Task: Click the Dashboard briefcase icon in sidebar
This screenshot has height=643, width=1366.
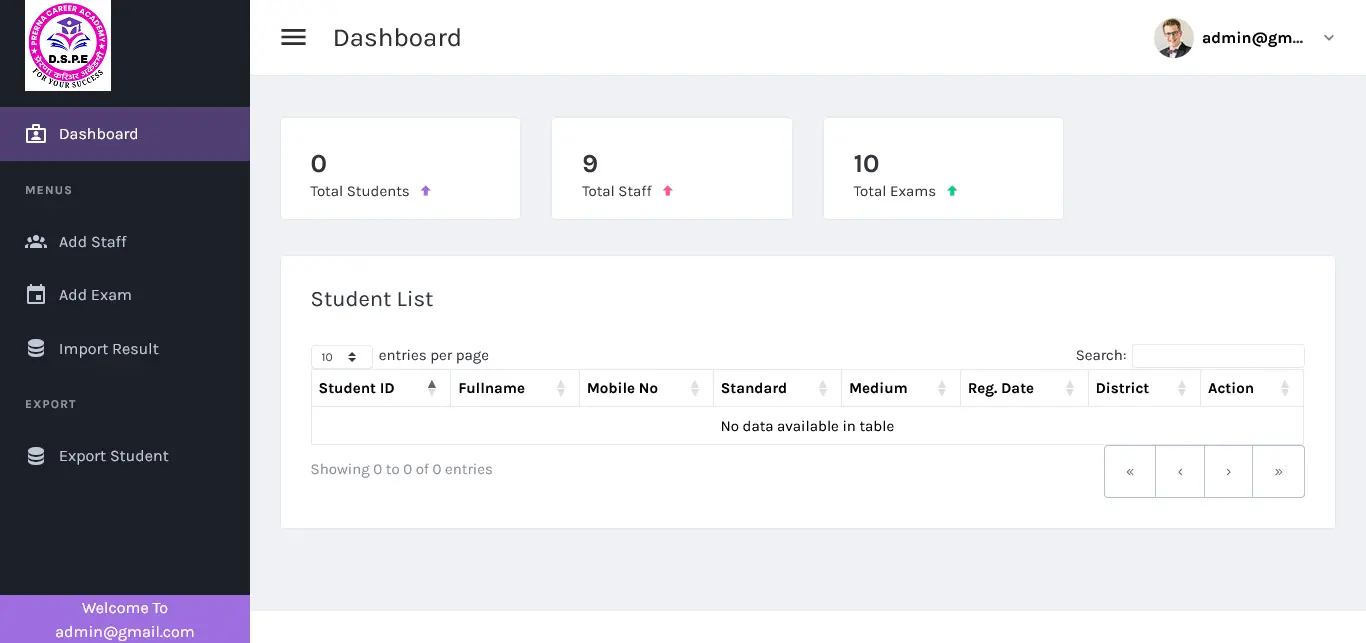Action: tap(36, 134)
